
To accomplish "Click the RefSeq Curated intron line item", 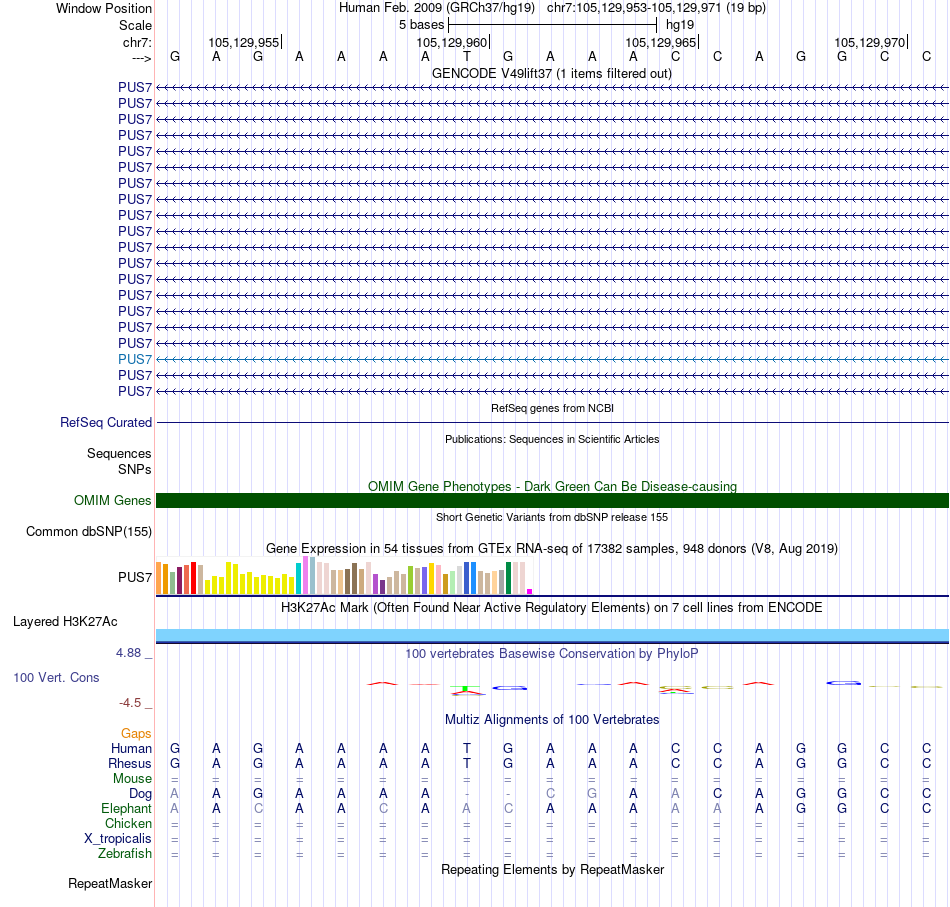I will tap(552, 422).
